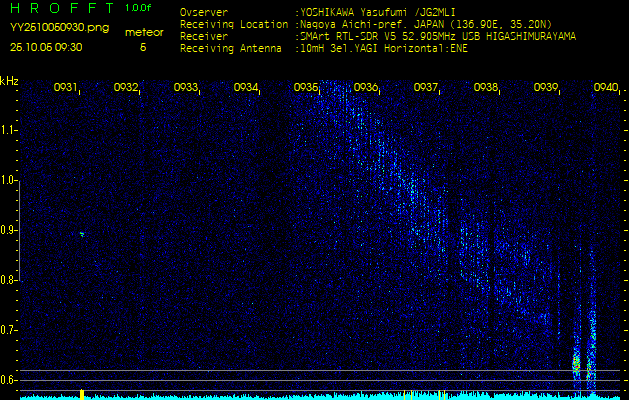Select the 0933 time label
This screenshot has height=400, width=629.
pos(186,88)
